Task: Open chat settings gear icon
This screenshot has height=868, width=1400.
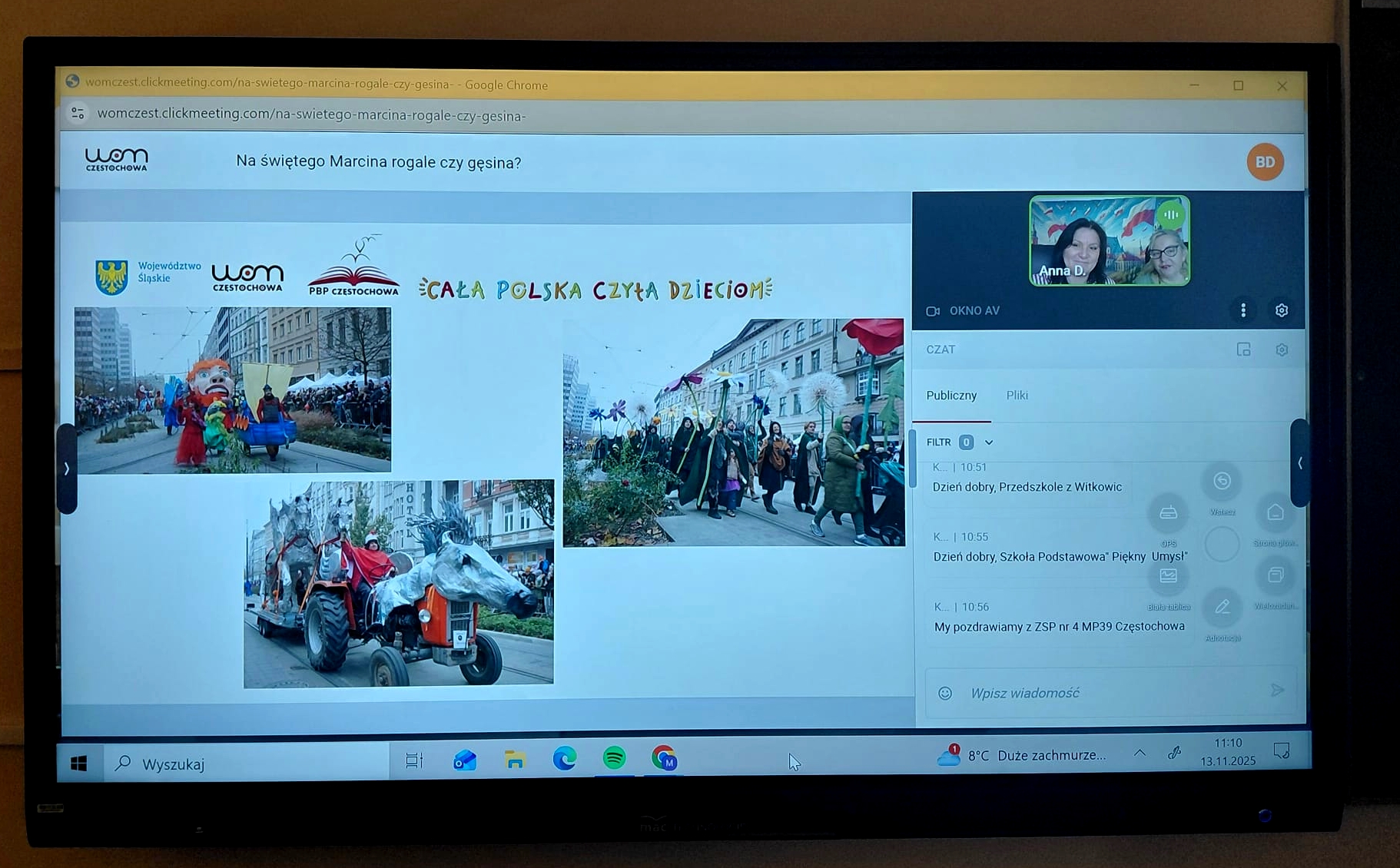Action: pos(1281,350)
